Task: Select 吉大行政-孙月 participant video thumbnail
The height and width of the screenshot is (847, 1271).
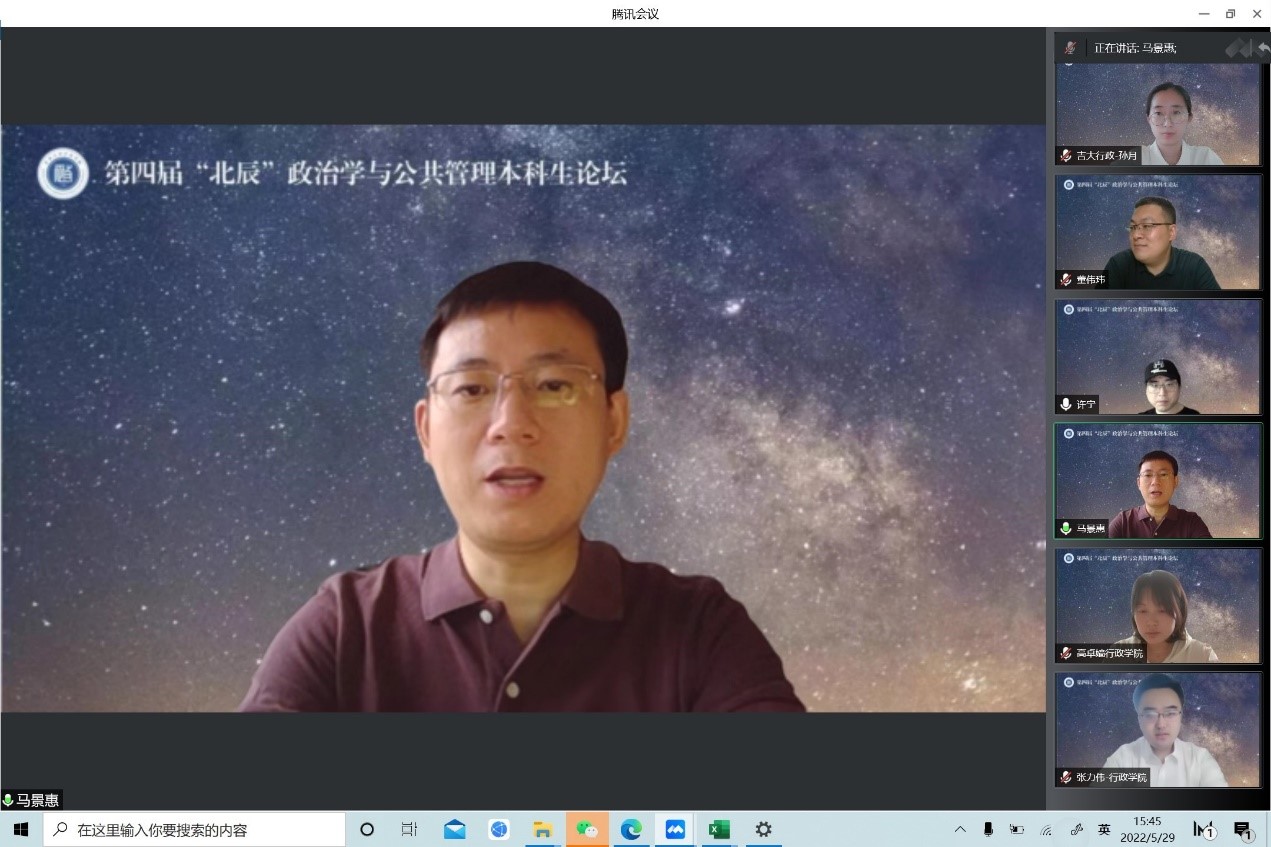Action: point(1158,115)
